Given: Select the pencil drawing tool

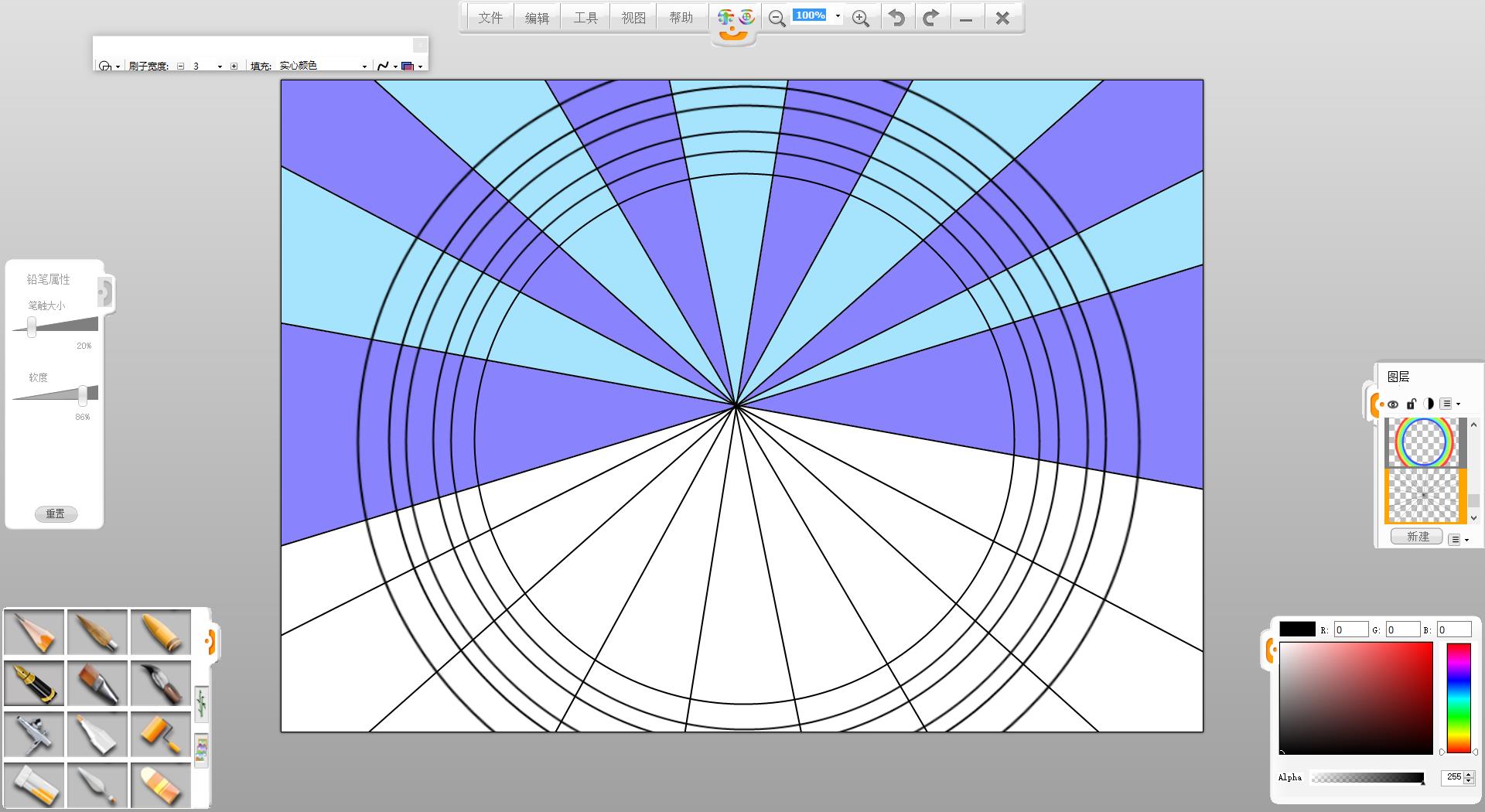Looking at the screenshot, I should tap(34, 632).
